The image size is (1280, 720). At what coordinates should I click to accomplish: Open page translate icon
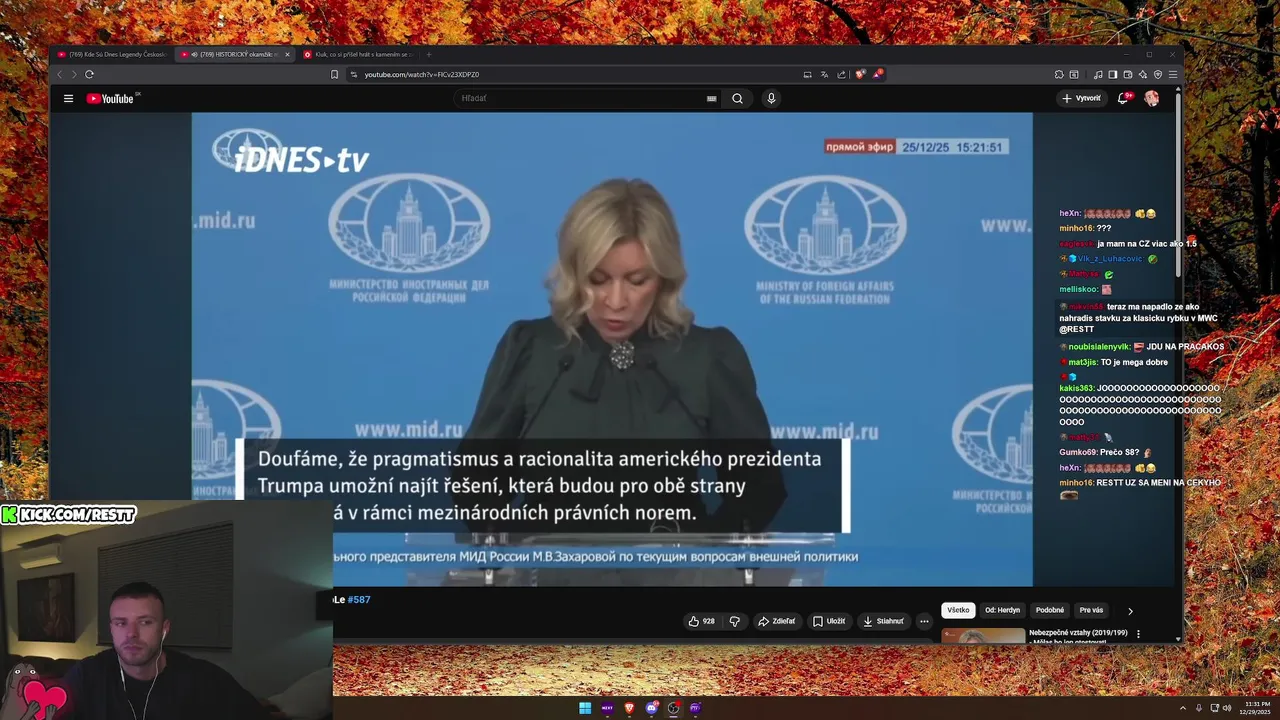coord(824,74)
